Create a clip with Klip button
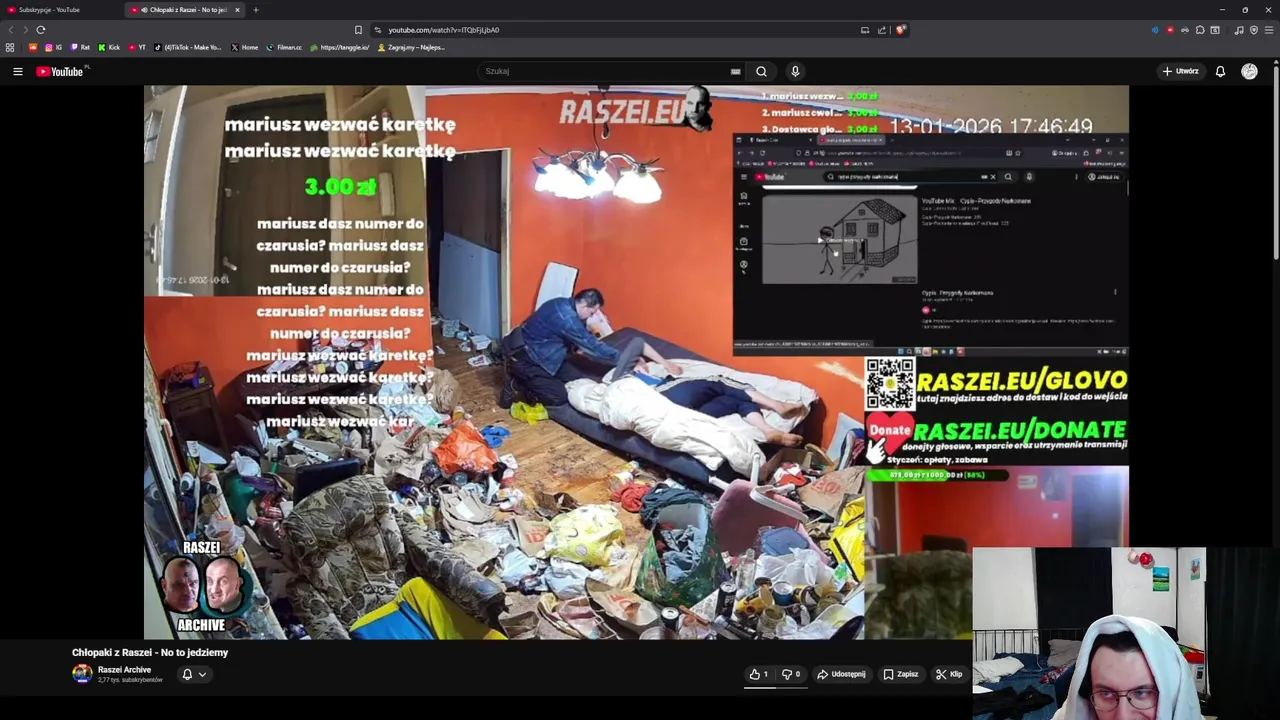This screenshot has width=1280, height=720. (x=949, y=674)
